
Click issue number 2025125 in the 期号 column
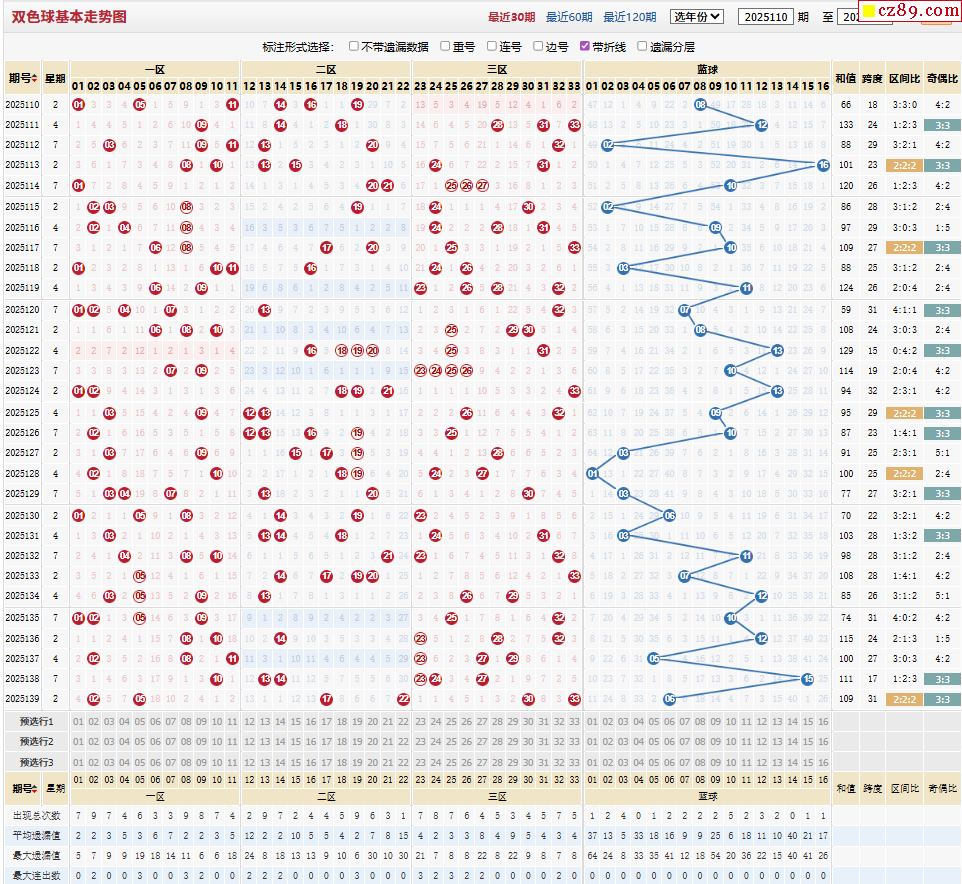(x=22, y=413)
